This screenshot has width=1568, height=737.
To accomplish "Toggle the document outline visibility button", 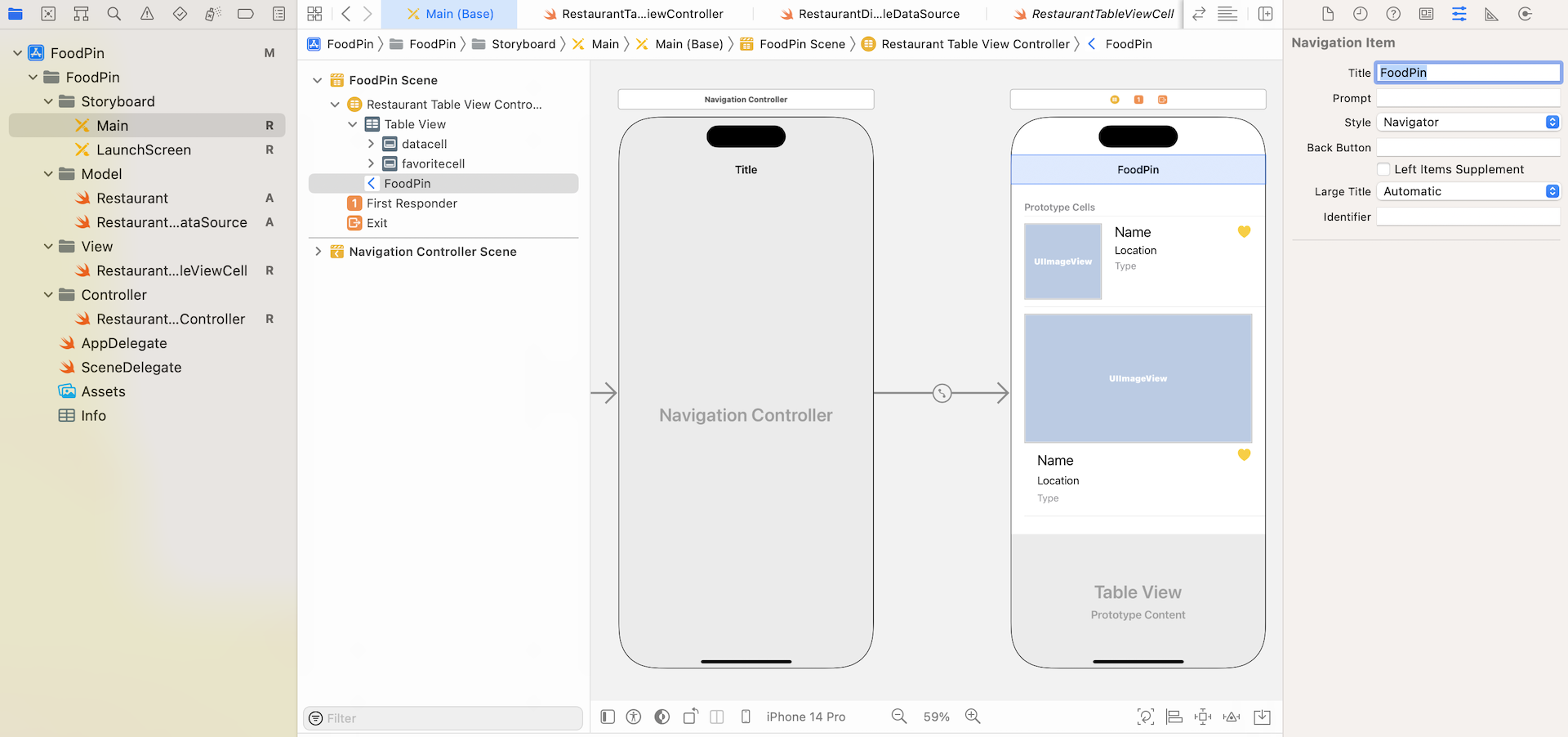I will [x=608, y=717].
